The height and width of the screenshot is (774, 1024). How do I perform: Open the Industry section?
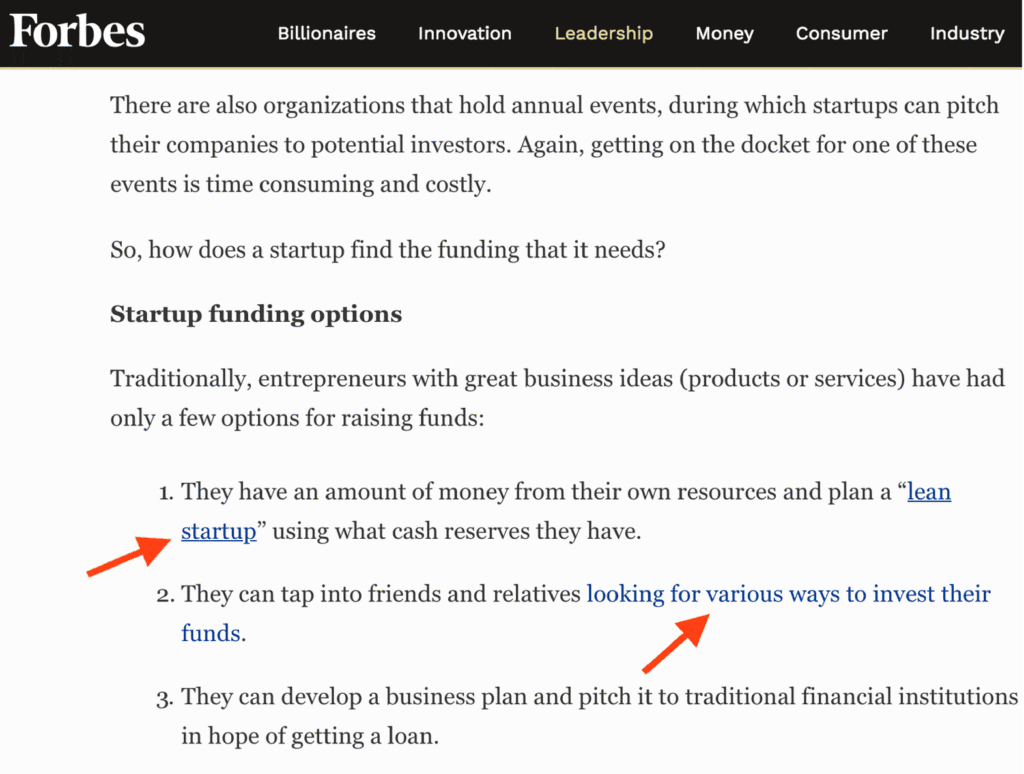click(x=966, y=33)
